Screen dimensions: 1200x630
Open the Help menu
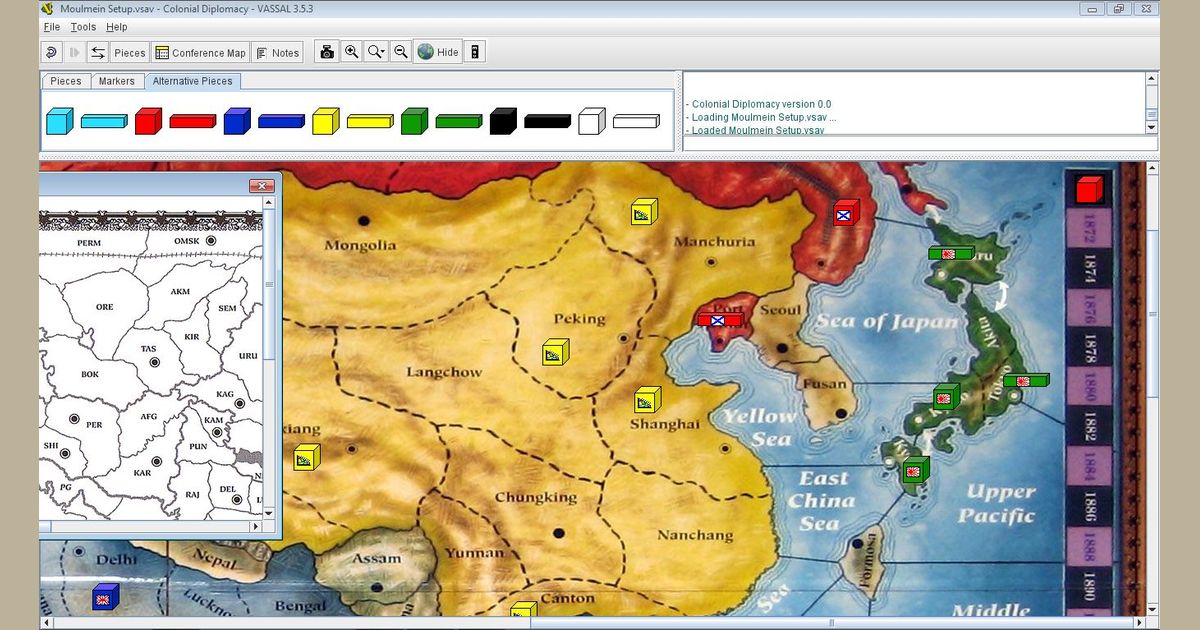pos(117,27)
